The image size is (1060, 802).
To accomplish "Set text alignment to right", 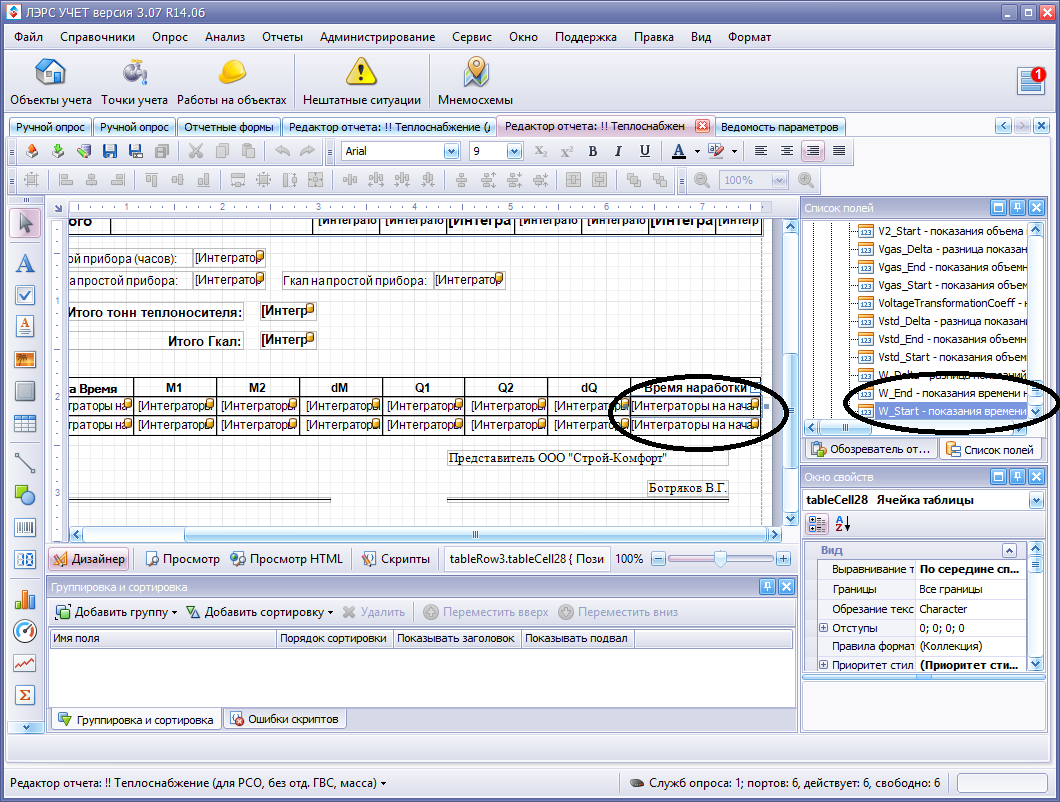I will (x=813, y=151).
